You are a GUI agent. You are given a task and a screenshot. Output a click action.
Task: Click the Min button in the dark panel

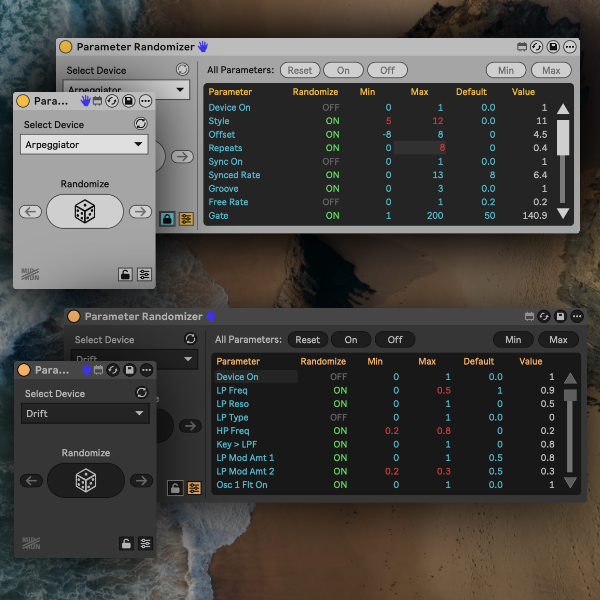click(513, 339)
